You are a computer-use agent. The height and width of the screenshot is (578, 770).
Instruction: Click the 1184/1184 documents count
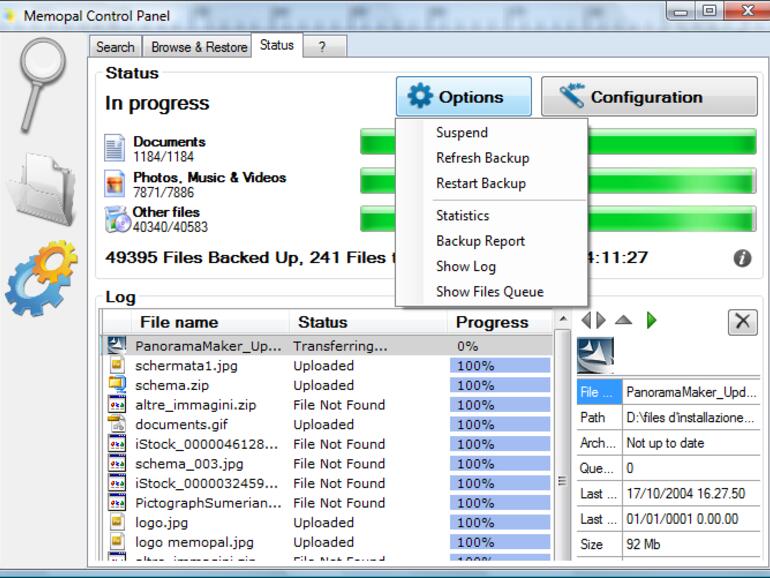point(164,157)
